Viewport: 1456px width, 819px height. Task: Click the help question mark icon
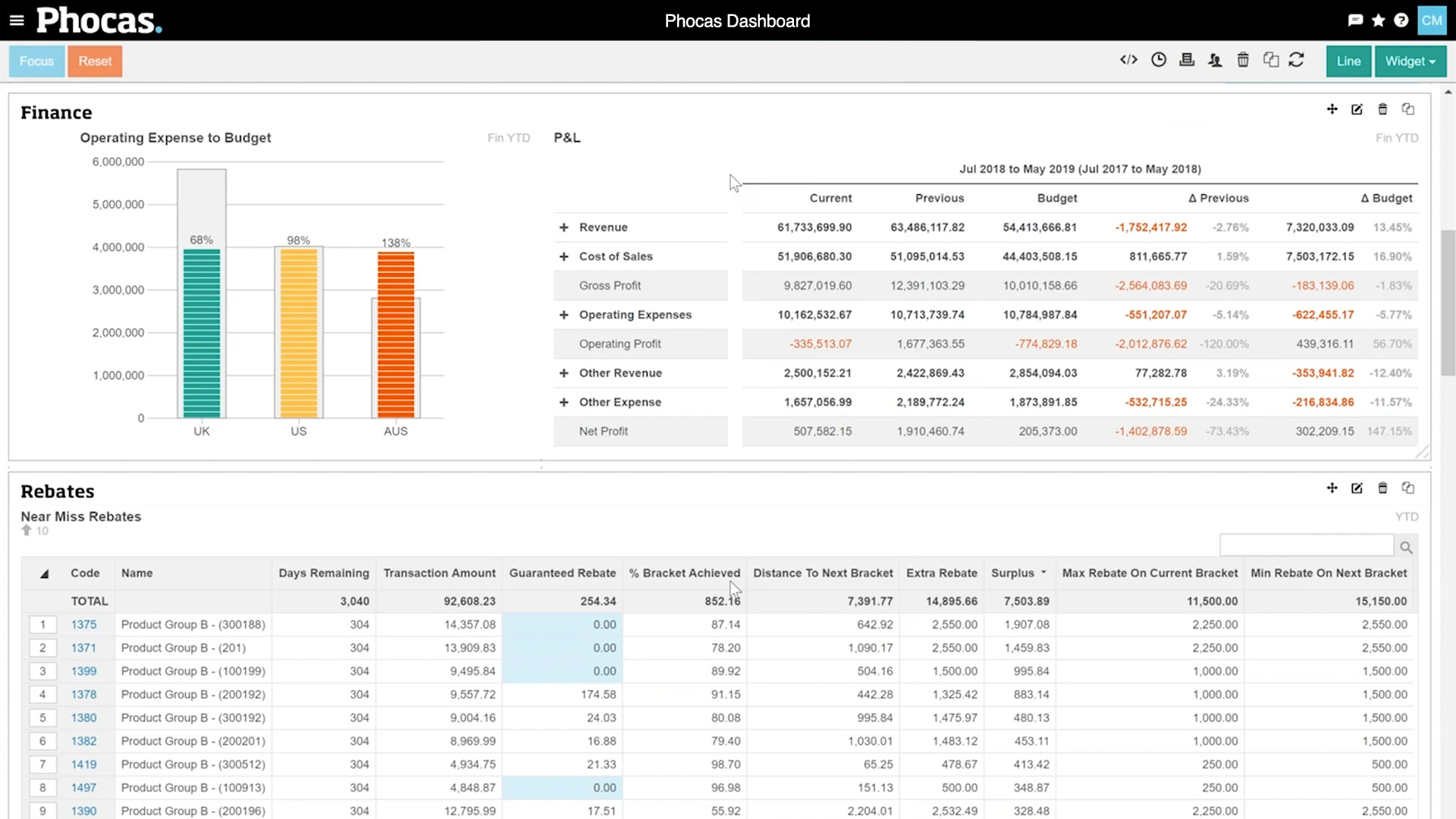[1401, 20]
